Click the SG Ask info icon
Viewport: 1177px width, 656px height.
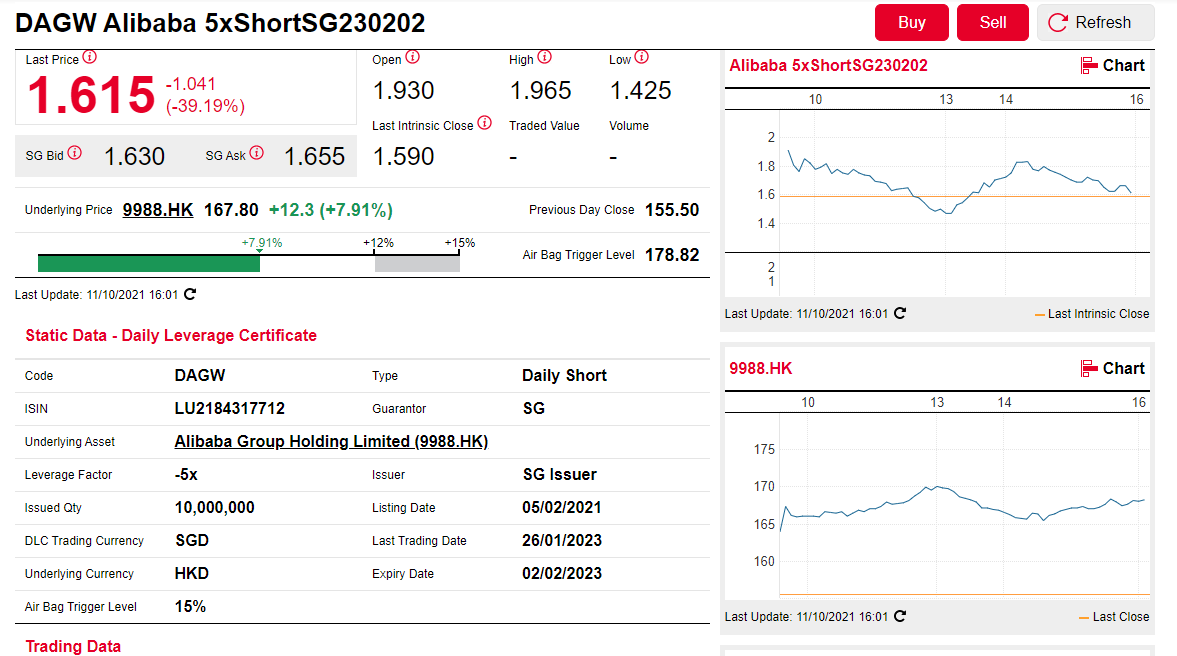click(x=257, y=153)
